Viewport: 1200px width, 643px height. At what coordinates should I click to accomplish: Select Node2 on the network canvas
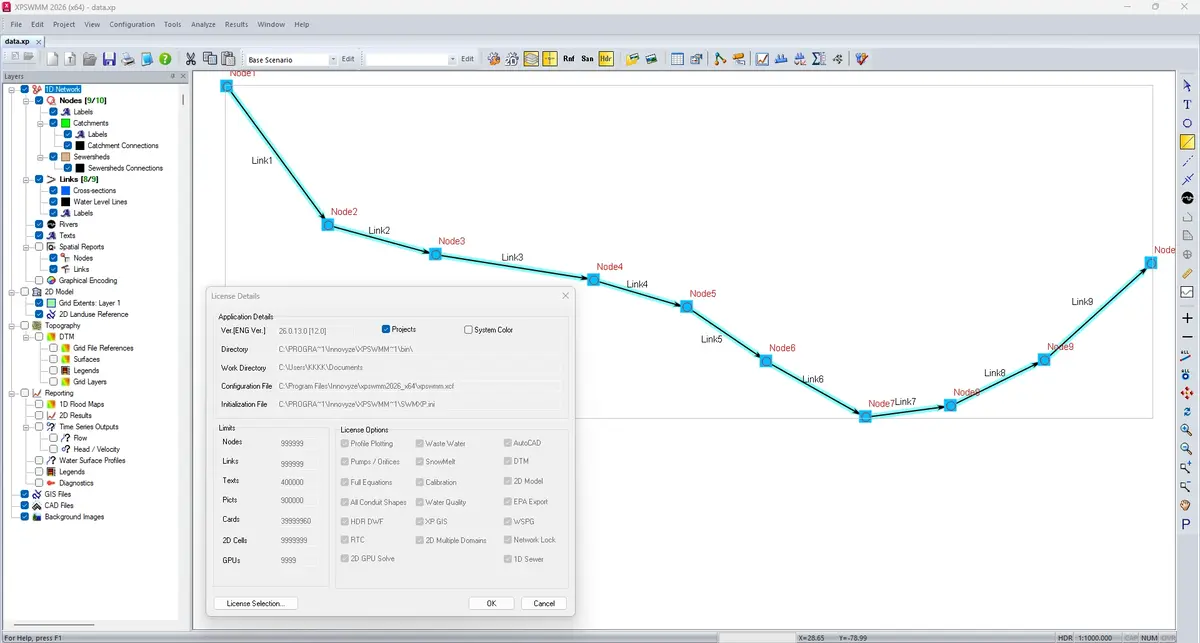tap(327, 225)
